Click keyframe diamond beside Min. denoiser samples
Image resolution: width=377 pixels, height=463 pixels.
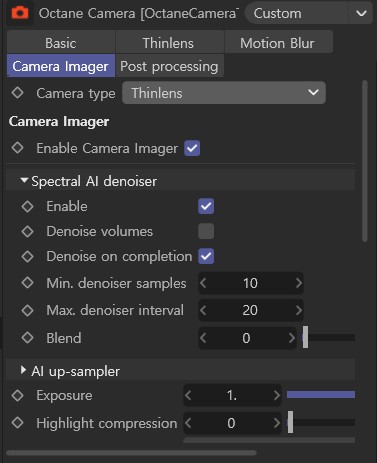(27, 283)
